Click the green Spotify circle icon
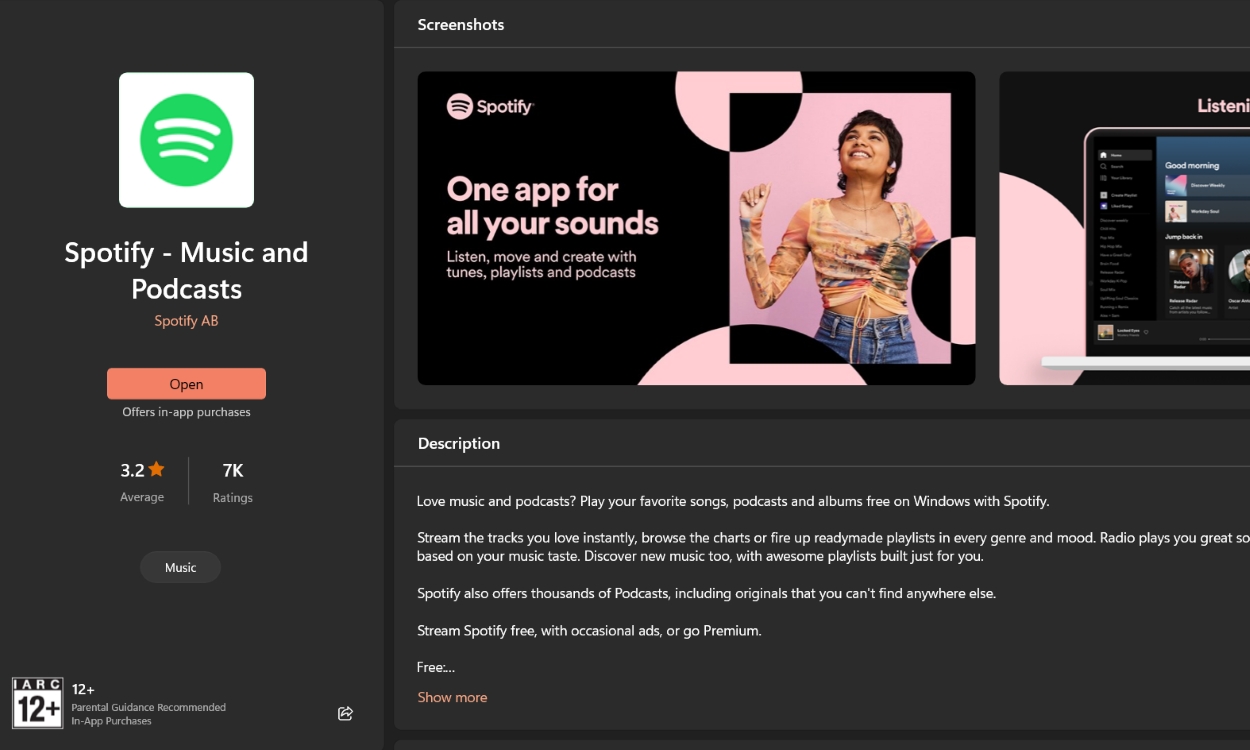The image size is (1250, 750). coord(186,139)
